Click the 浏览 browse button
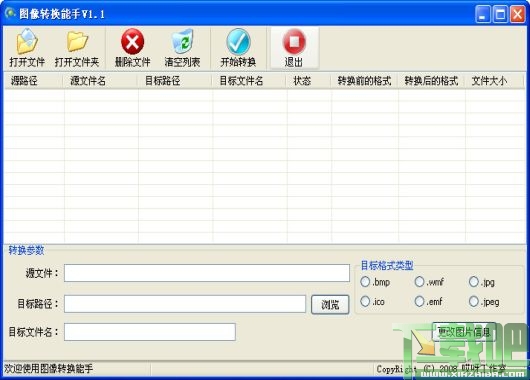This screenshot has height=380, width=530. 330,305
